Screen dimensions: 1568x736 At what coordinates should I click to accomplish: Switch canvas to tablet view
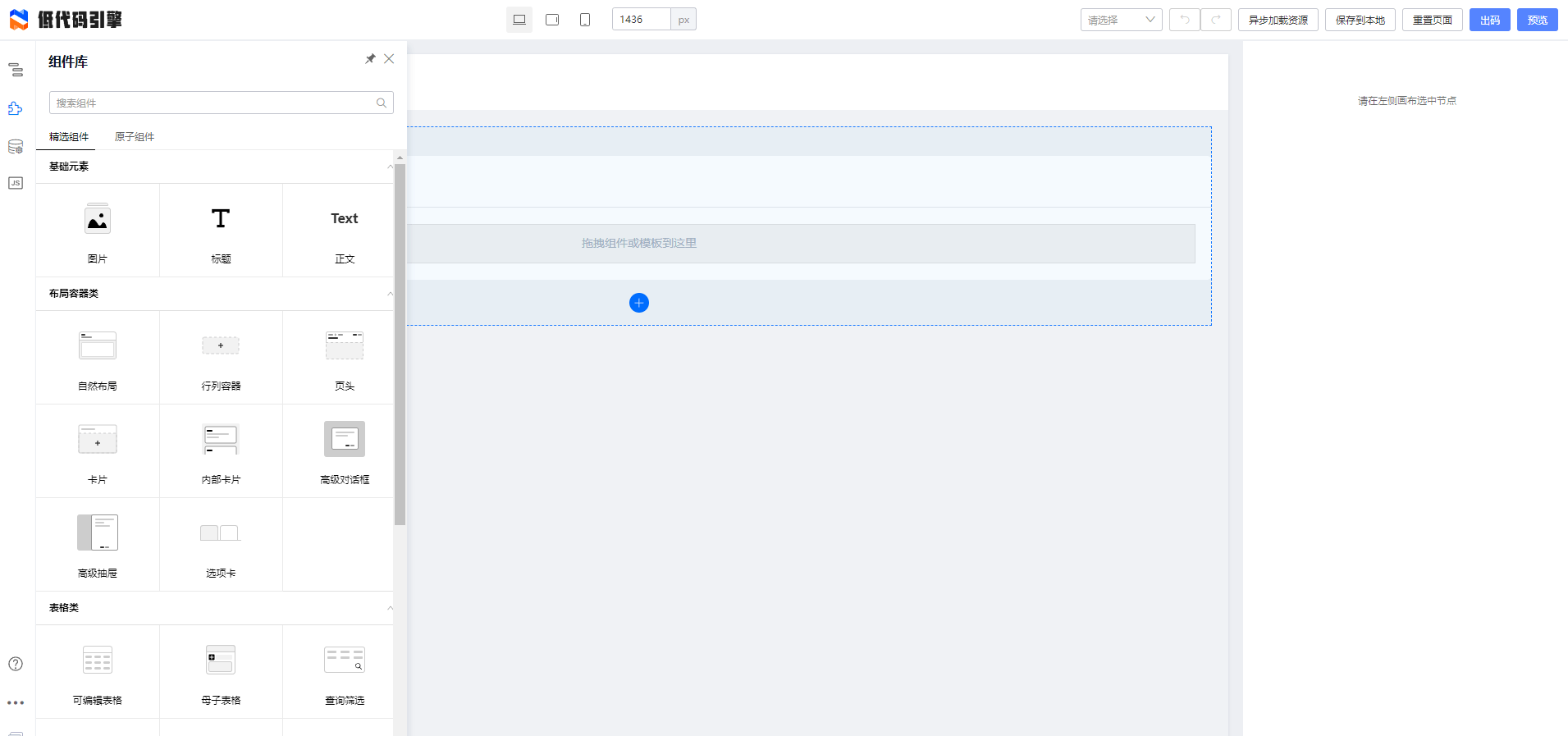click(x=552, y=20)
